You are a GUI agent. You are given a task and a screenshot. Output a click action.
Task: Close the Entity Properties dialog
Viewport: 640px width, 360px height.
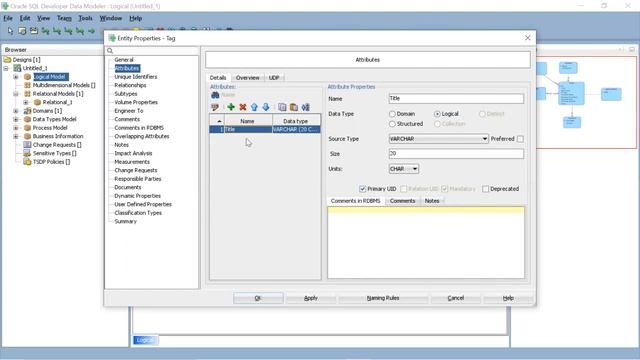click(x=527, y=38)
